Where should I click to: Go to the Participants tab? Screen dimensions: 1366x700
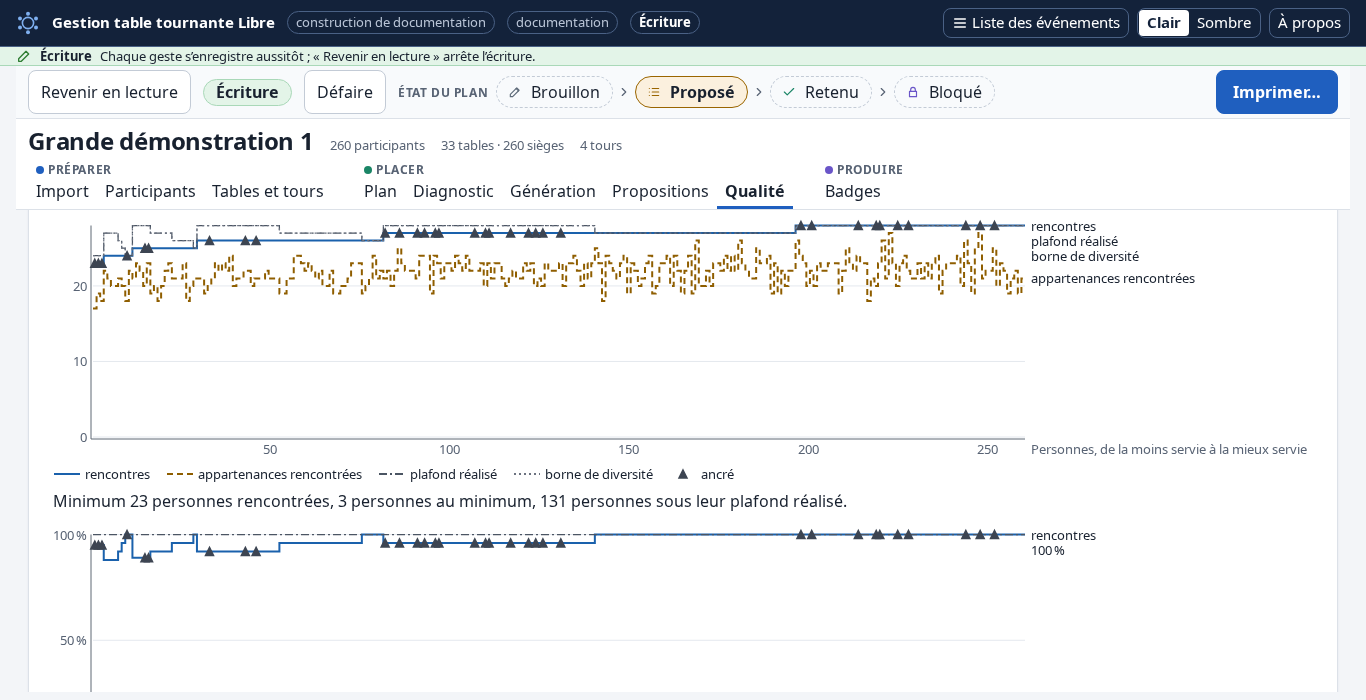150,191
